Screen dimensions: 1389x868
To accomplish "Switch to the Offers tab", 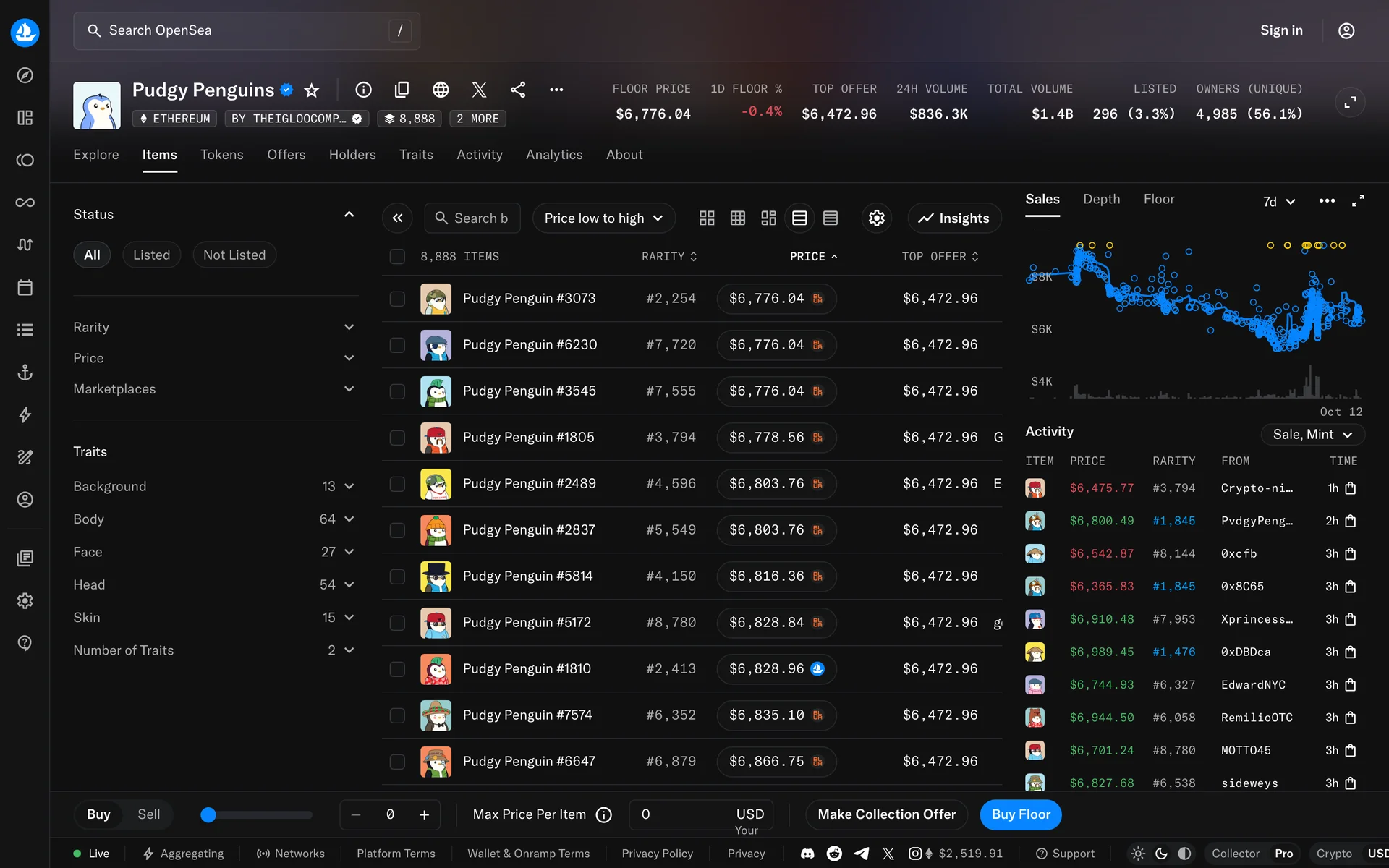I will 286,155.
